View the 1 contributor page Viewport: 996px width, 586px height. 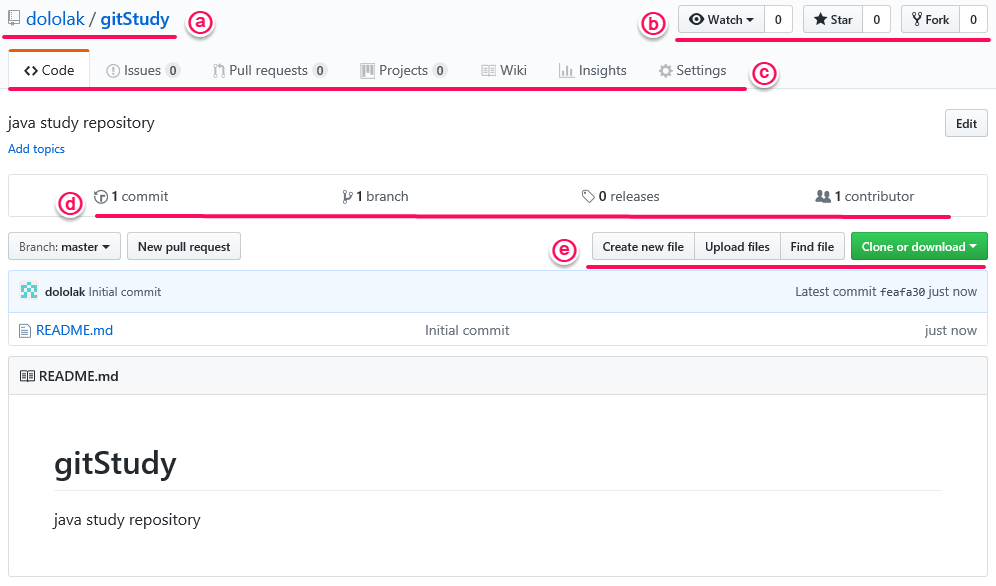[x=865, y=197]
